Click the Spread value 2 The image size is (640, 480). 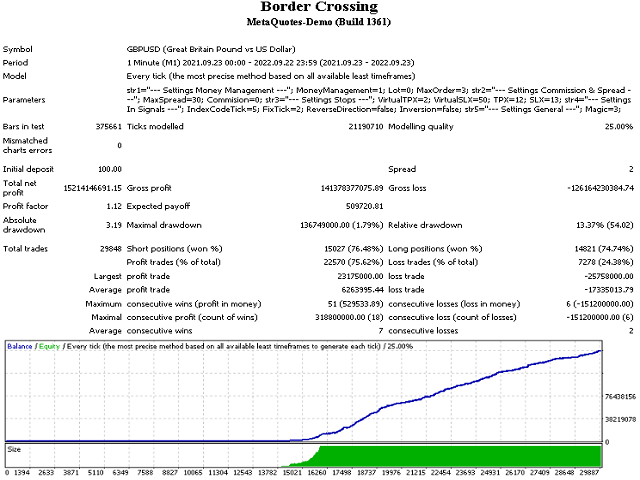[631, 169]
